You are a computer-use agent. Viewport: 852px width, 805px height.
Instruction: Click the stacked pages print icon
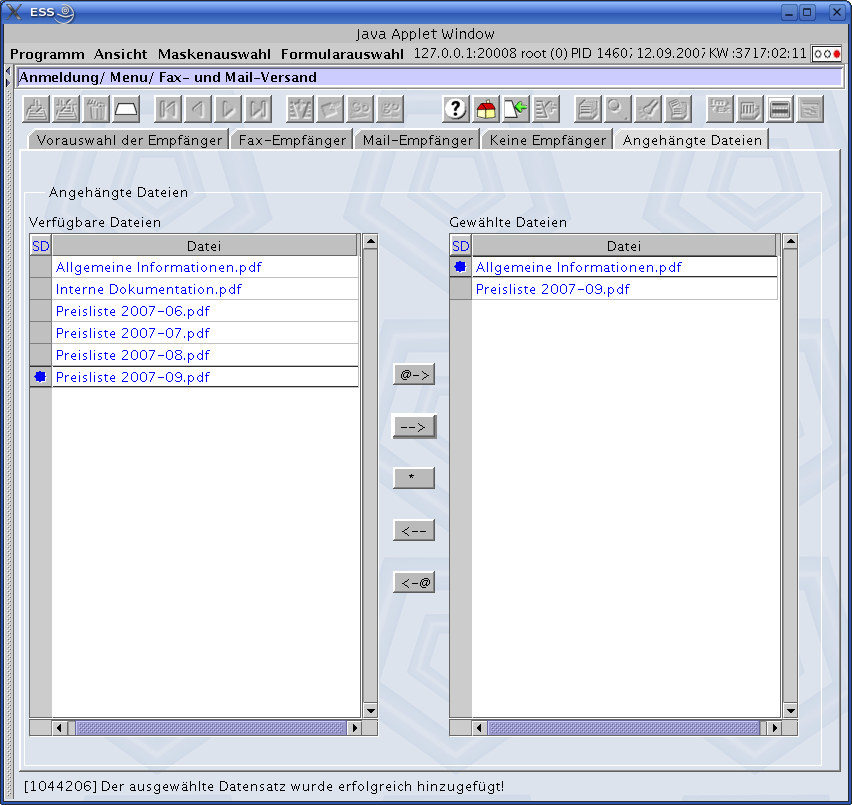pyautogui.click(x=588, y=109)
